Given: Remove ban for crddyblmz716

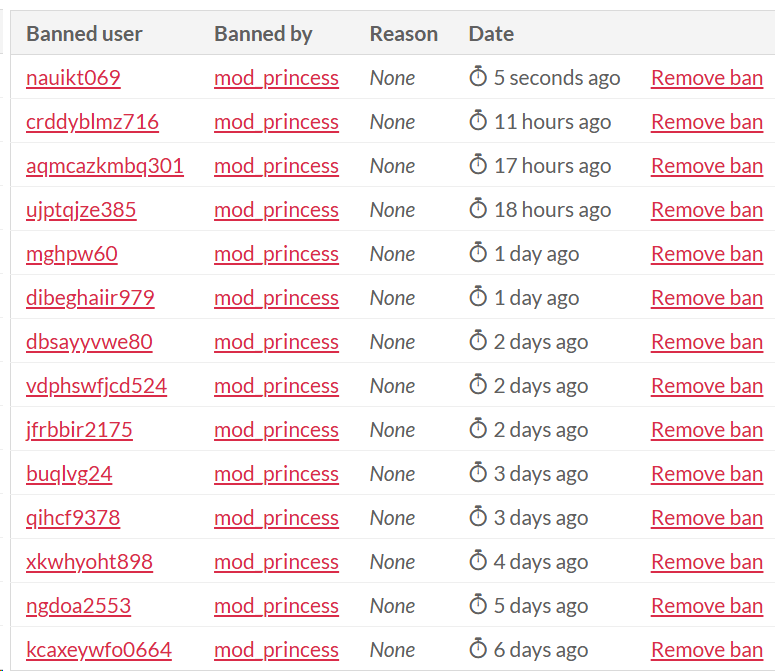Looking at the screenshot, I should pyautogui.click(x=706, y=122).
